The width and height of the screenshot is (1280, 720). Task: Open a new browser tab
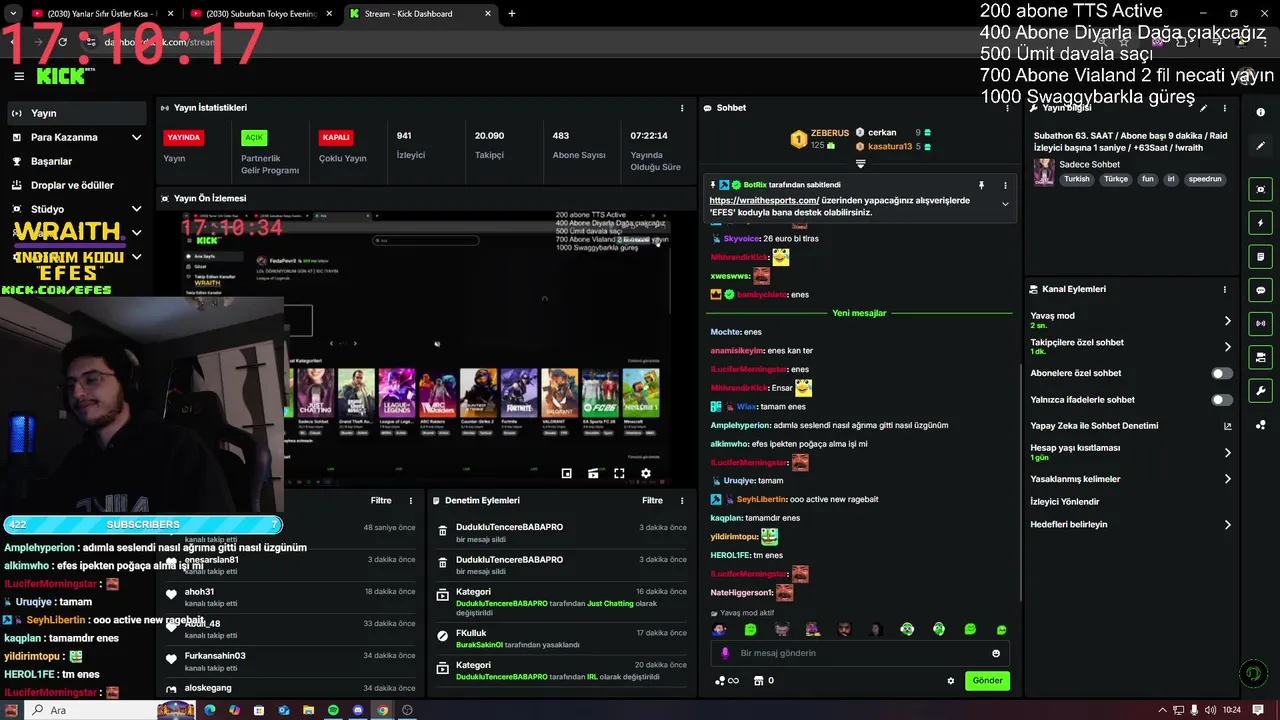tap(512, 14)
